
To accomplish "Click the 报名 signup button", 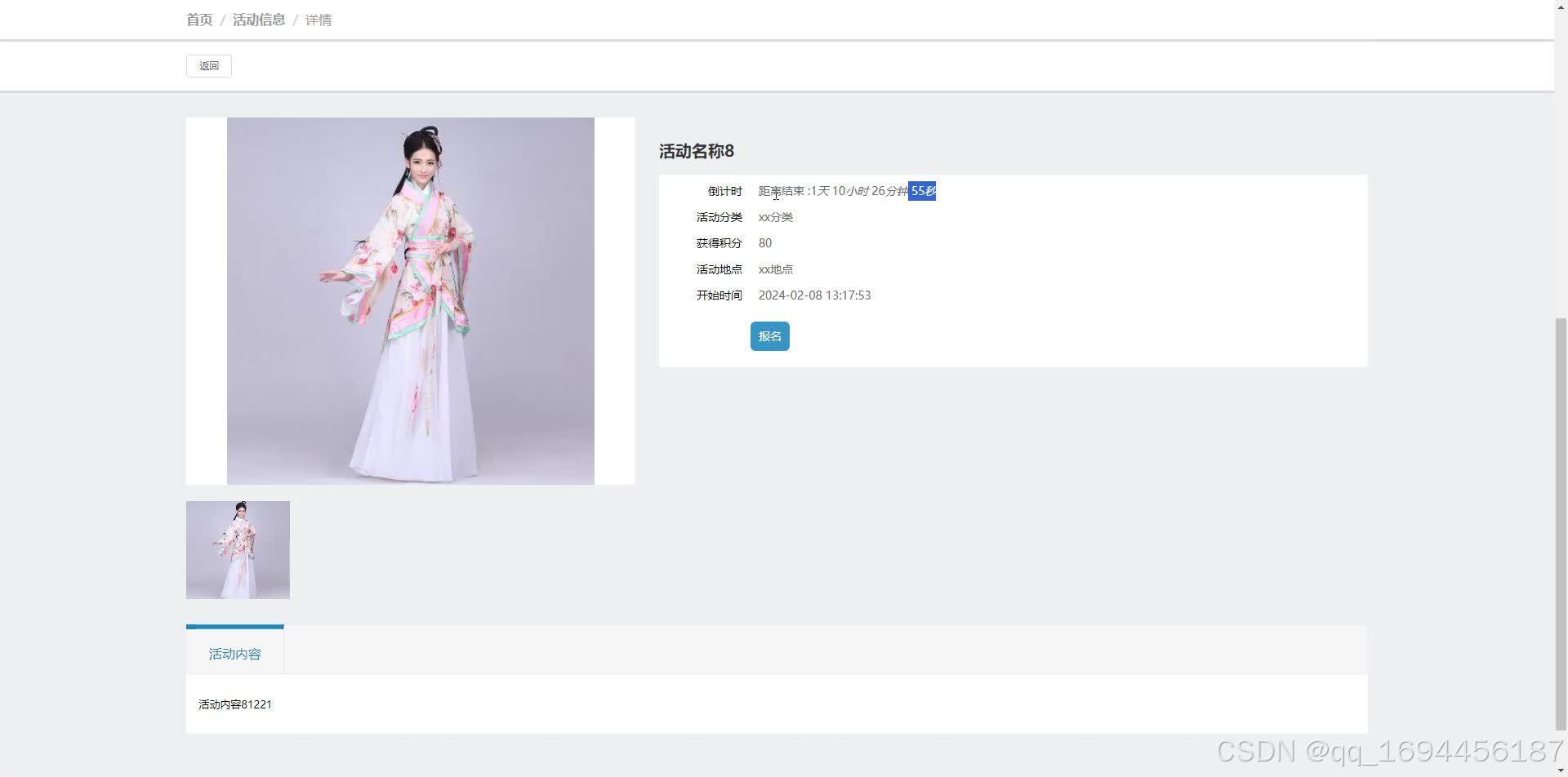I will point(770,336).
